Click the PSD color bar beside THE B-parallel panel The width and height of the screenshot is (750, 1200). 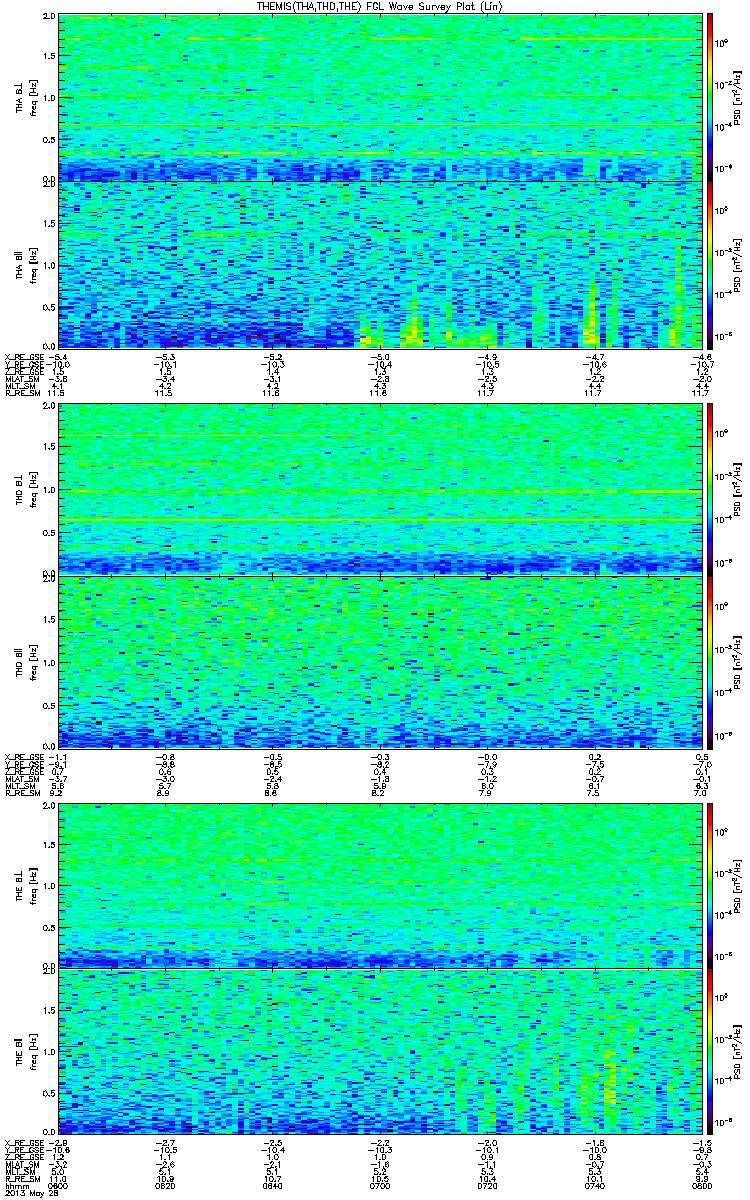tap(710, 1052)
